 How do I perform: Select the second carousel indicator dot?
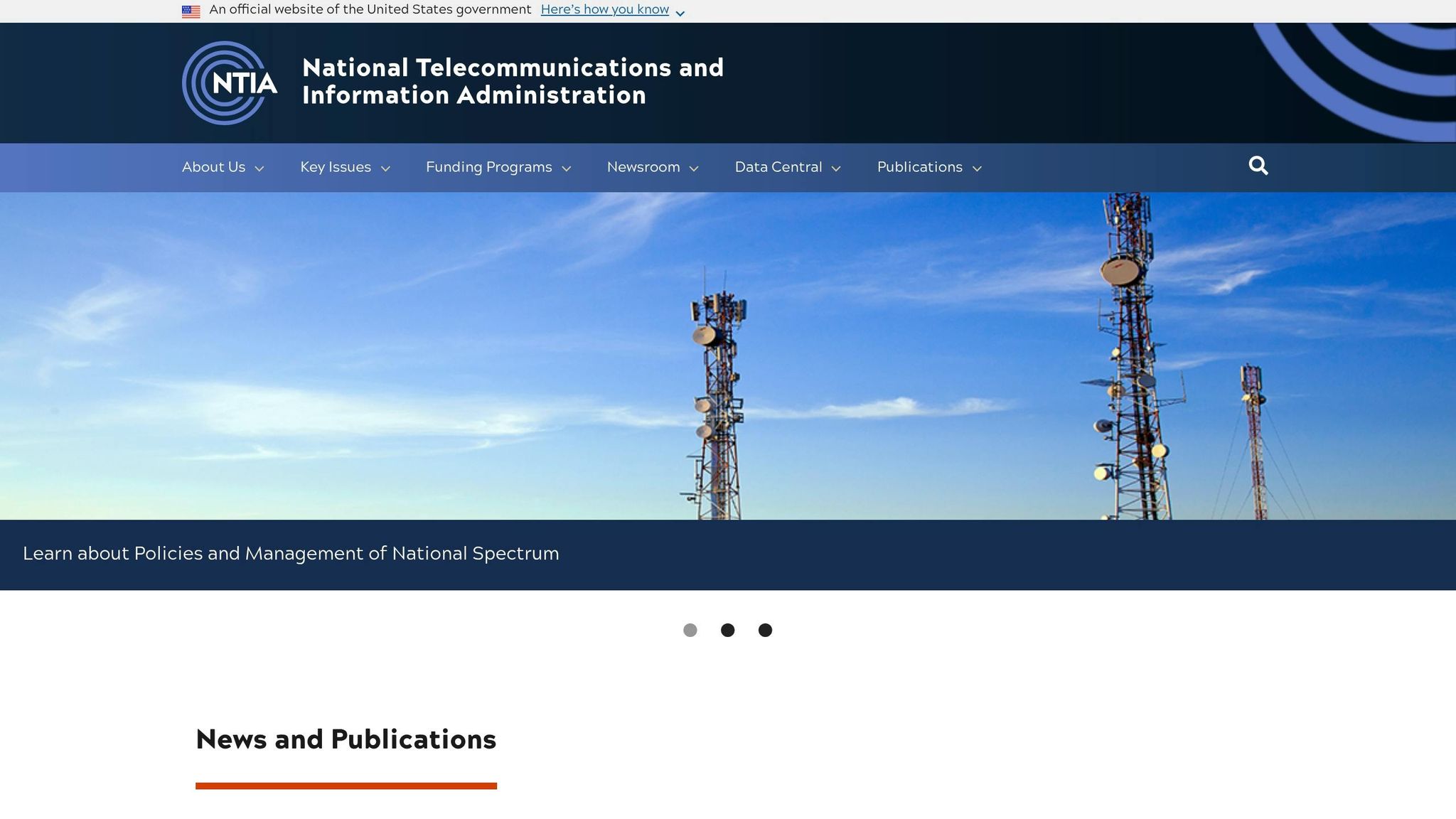point(728,630)
